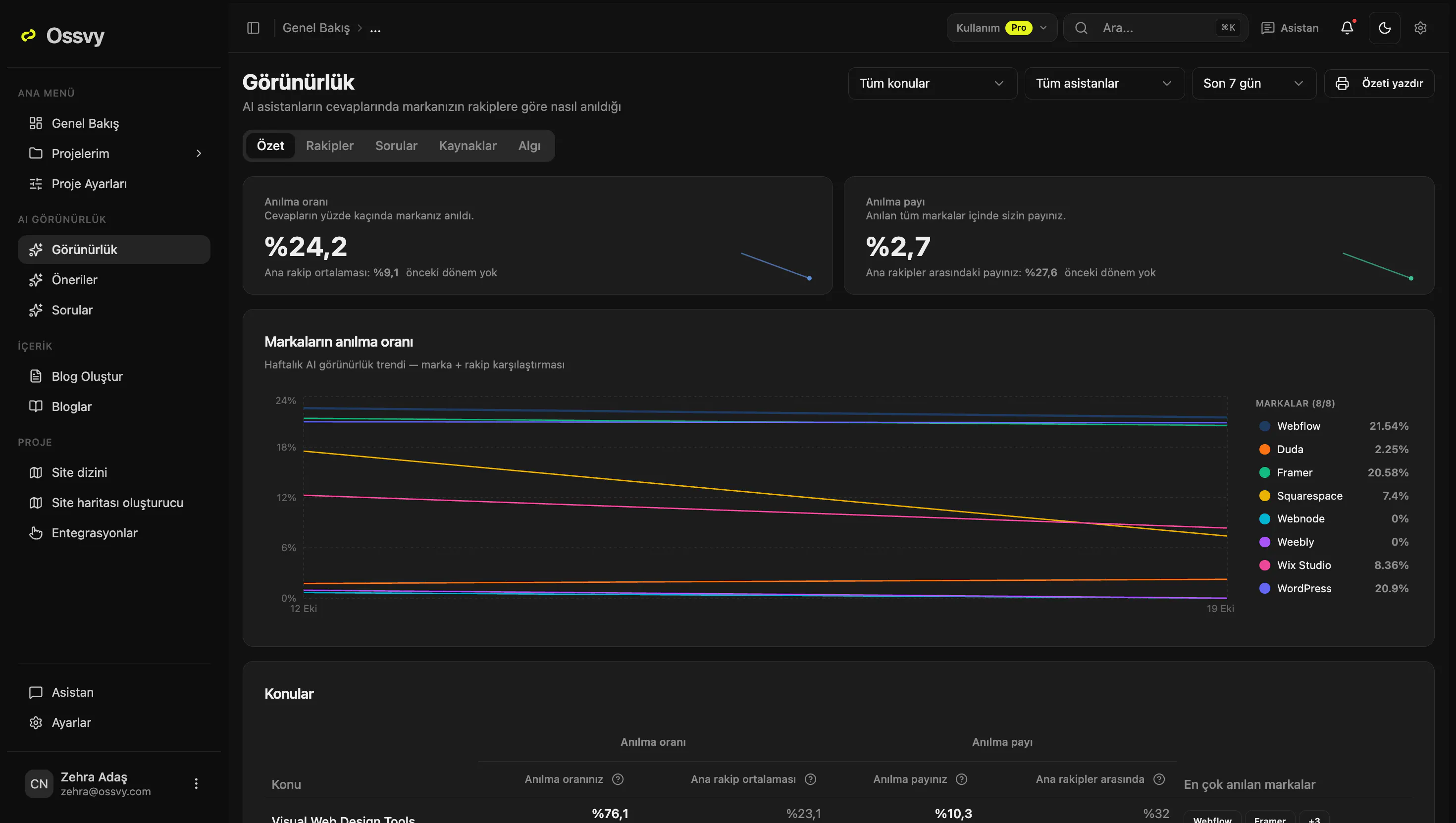Switch to the Kaynaklar tab
The image size is (1456, 823).
click(468, 146)
